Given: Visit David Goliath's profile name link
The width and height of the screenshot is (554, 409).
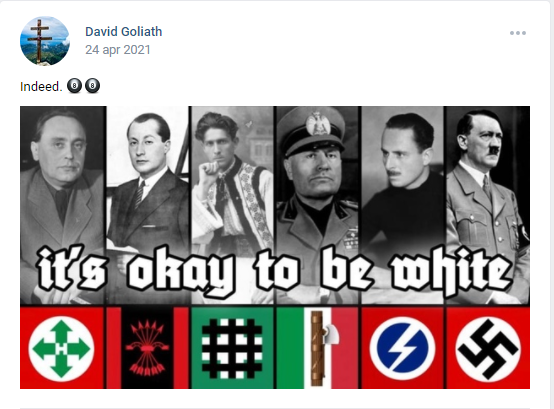Looking at the screenshot, I should click(x=124, y=31).
